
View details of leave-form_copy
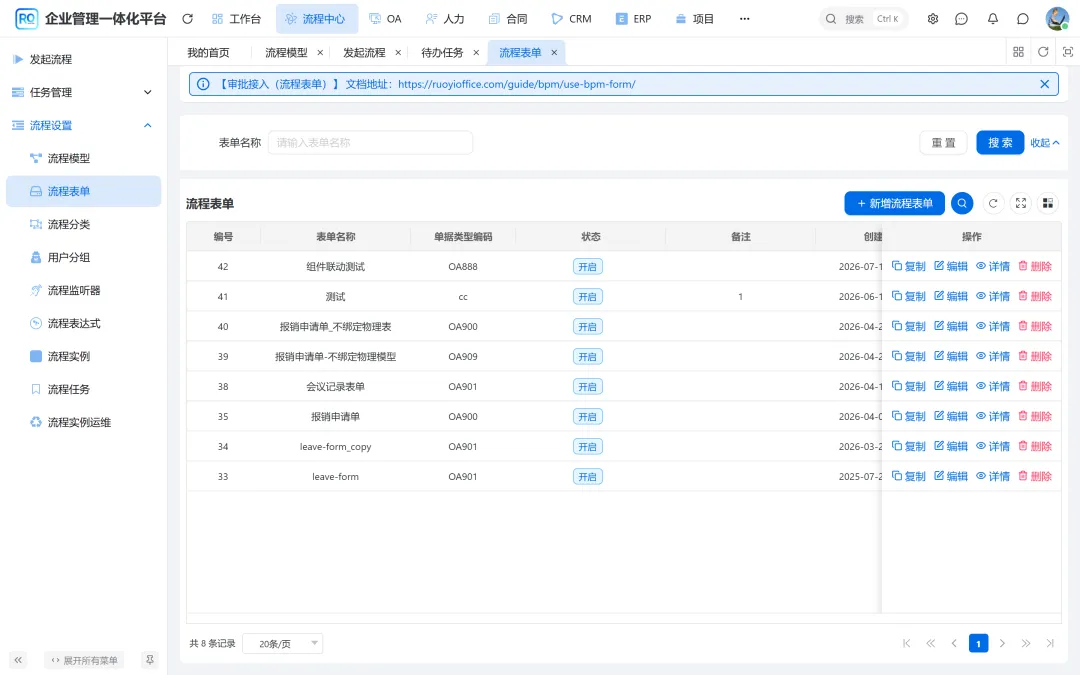pyautogui.click(x=993, y=446)
